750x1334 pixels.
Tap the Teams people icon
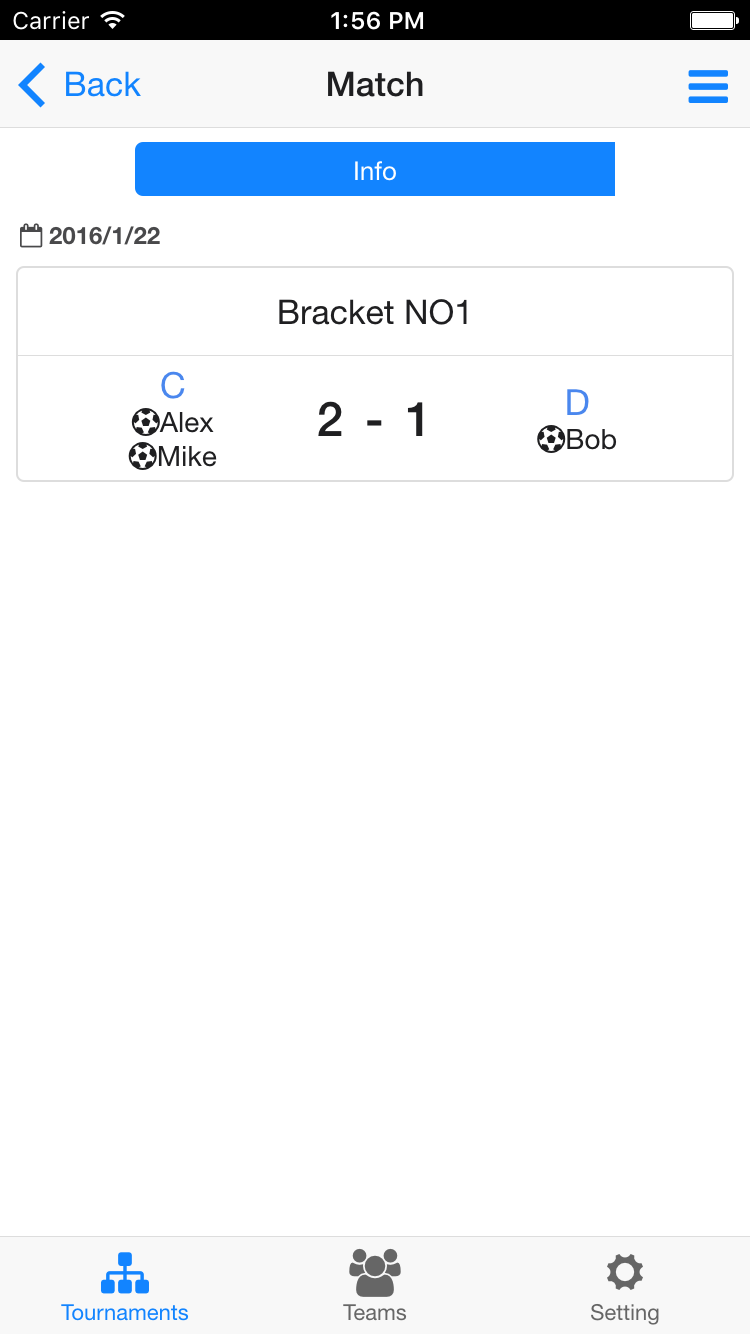375,1272
